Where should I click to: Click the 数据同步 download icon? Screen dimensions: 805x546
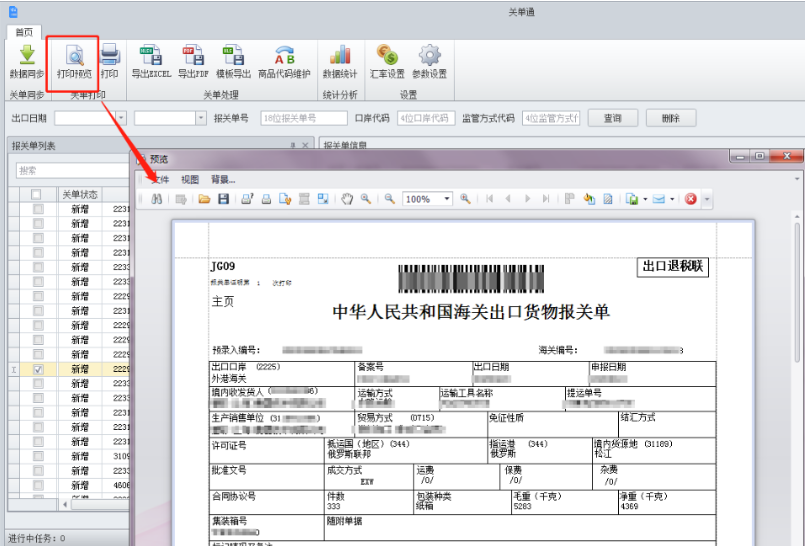pyautogui.click(x=27, y=55)
